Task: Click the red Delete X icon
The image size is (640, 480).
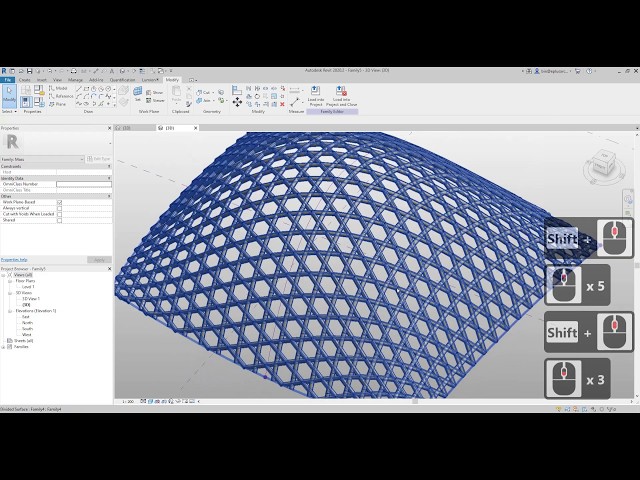Action: tap(282, 104)
